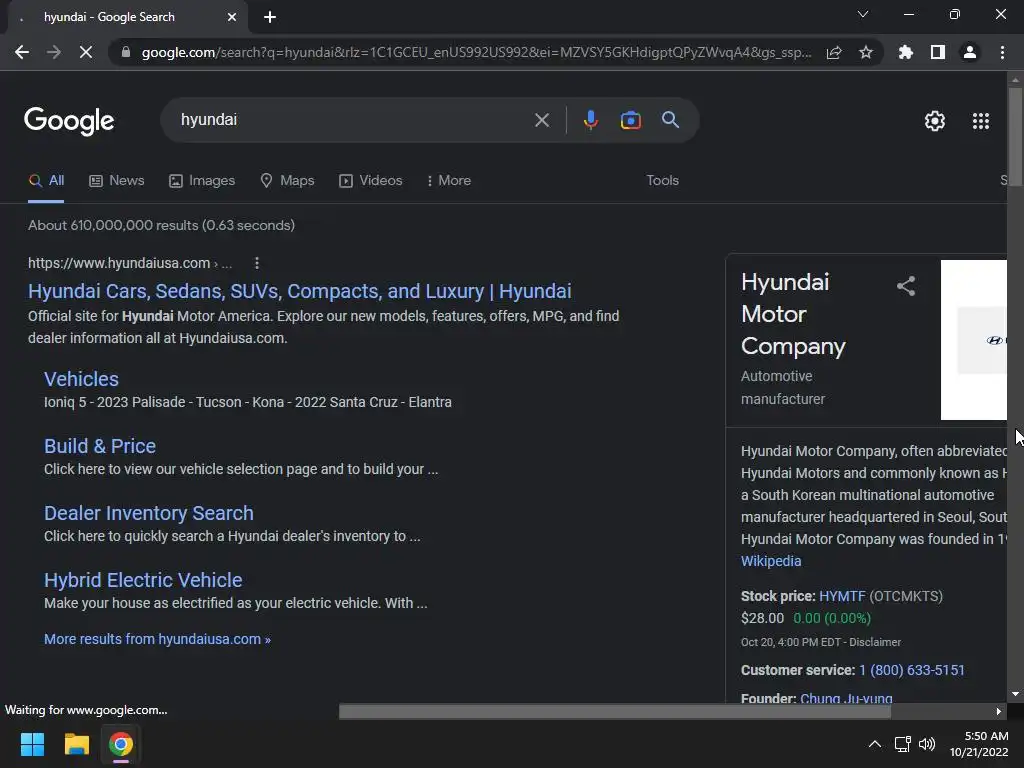
Task: Open the Chrome profile menu
Action: 970,52
